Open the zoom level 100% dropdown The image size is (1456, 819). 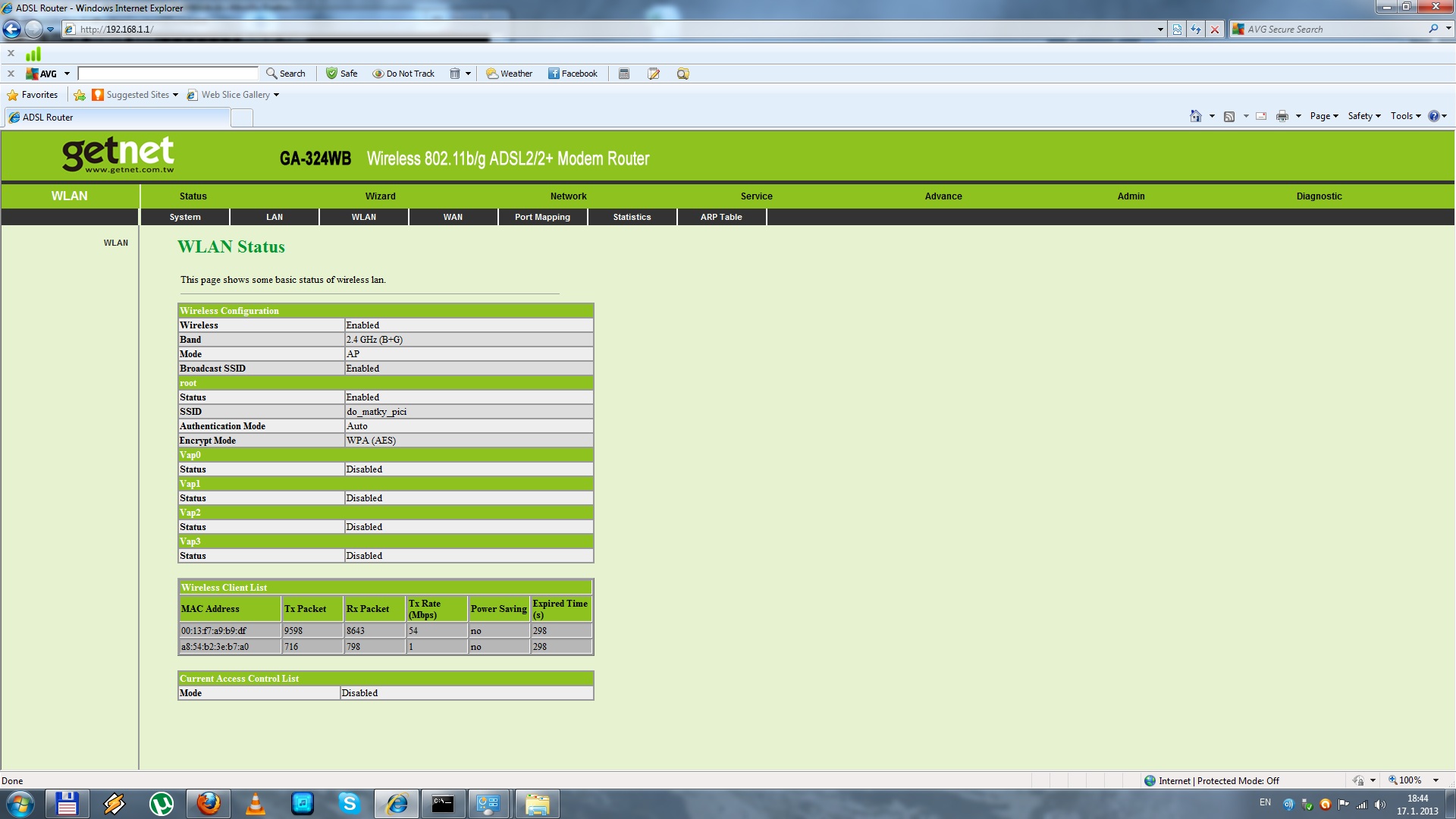tap(1436, 780)
